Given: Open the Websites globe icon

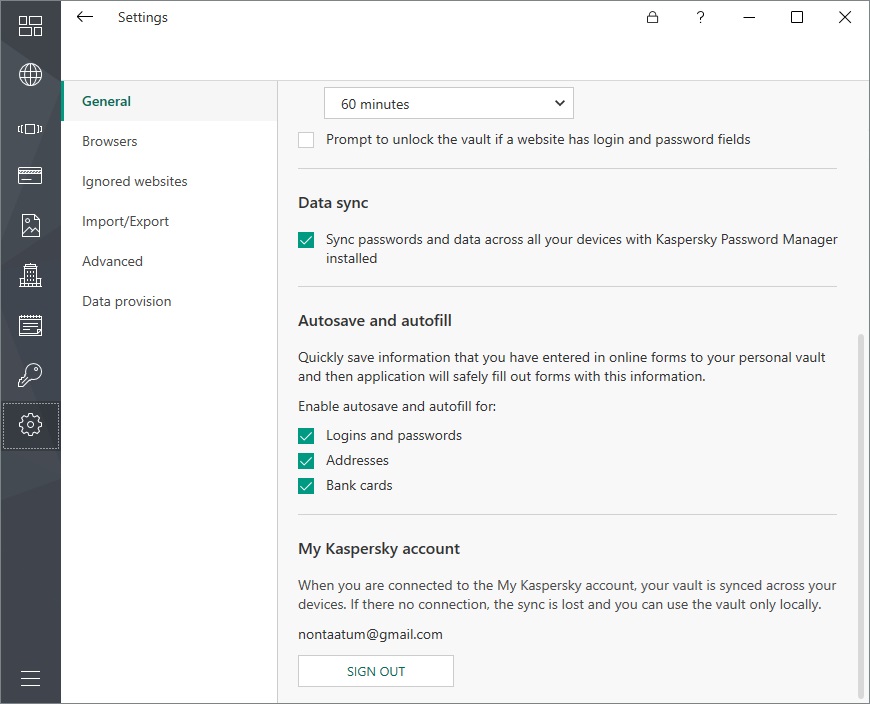Looking at the screenshot, I should point(30,75).
